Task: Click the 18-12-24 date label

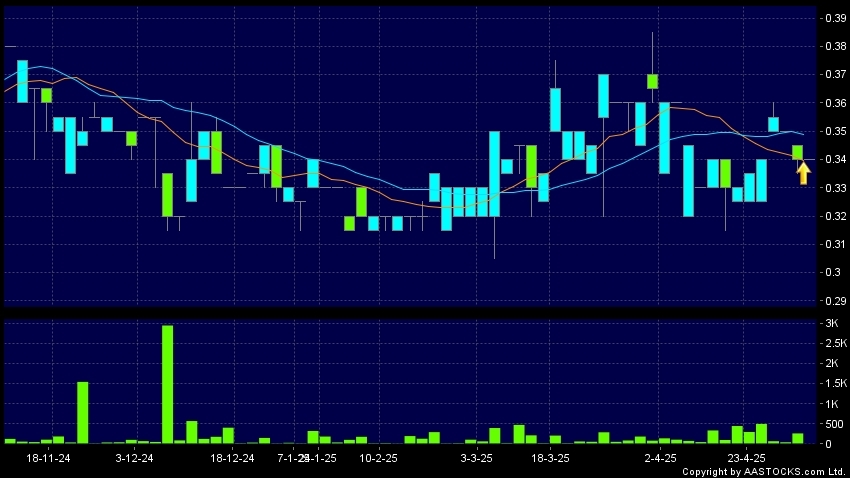Action: pyautogui.click(x=232, y=458)
